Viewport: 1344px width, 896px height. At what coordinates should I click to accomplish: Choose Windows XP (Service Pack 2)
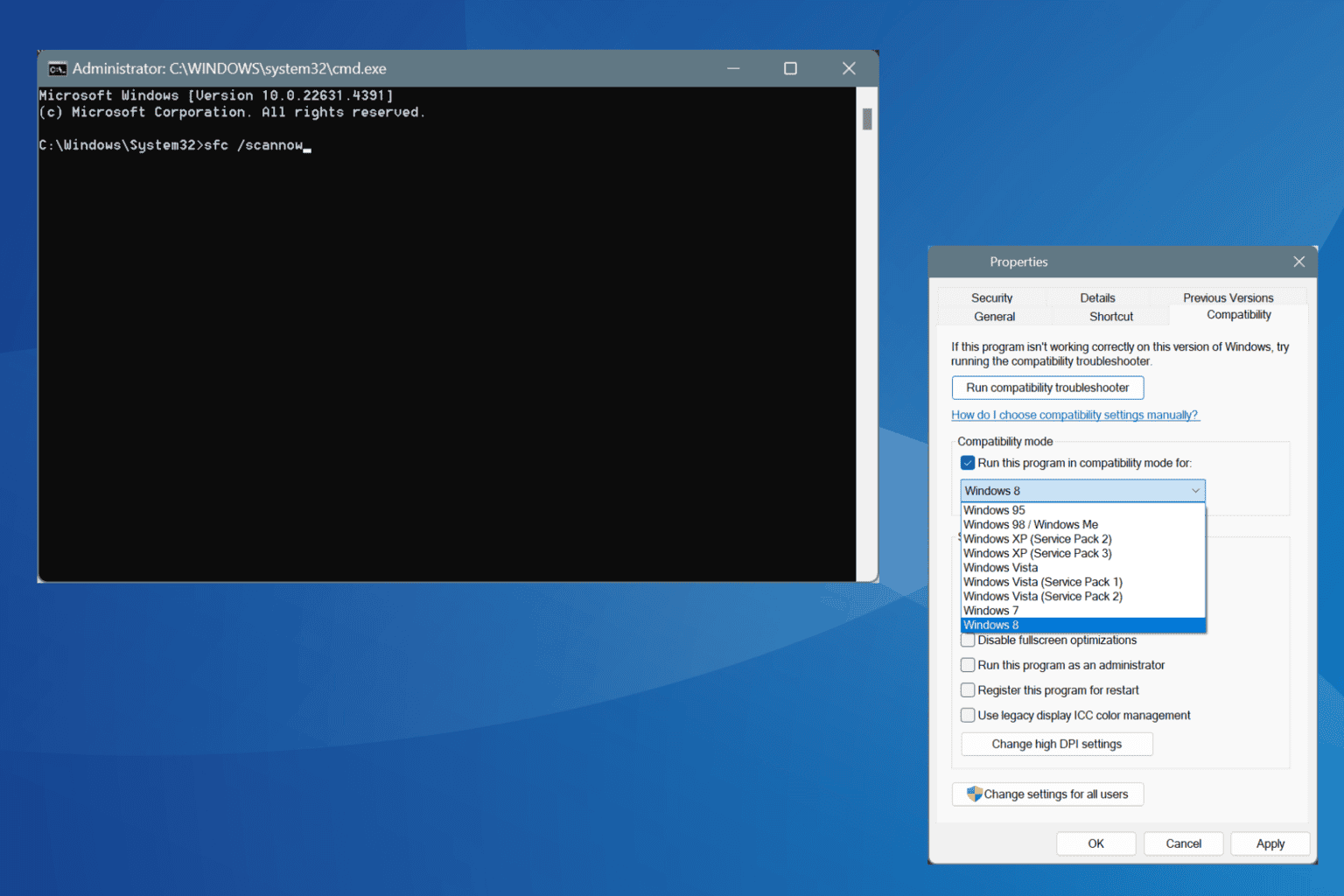[1082, 539]
